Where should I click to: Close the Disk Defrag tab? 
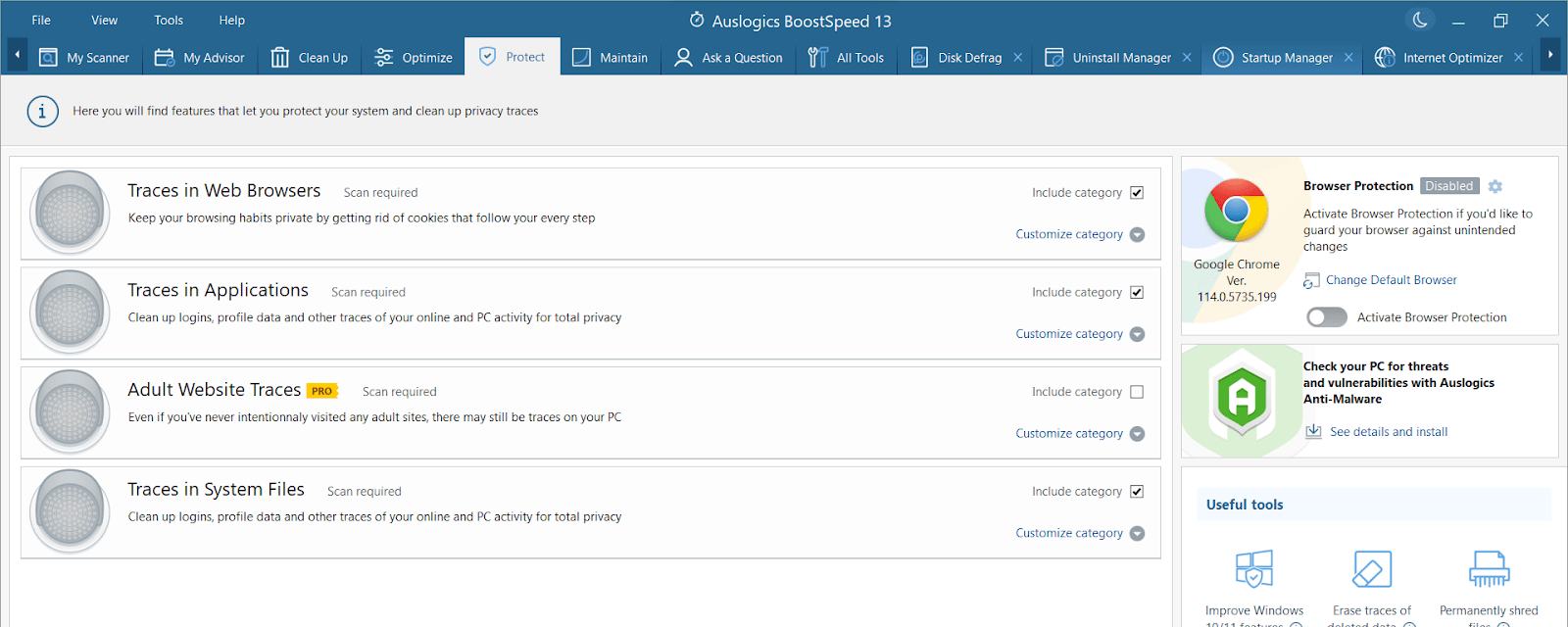[x=1018, y=58]
